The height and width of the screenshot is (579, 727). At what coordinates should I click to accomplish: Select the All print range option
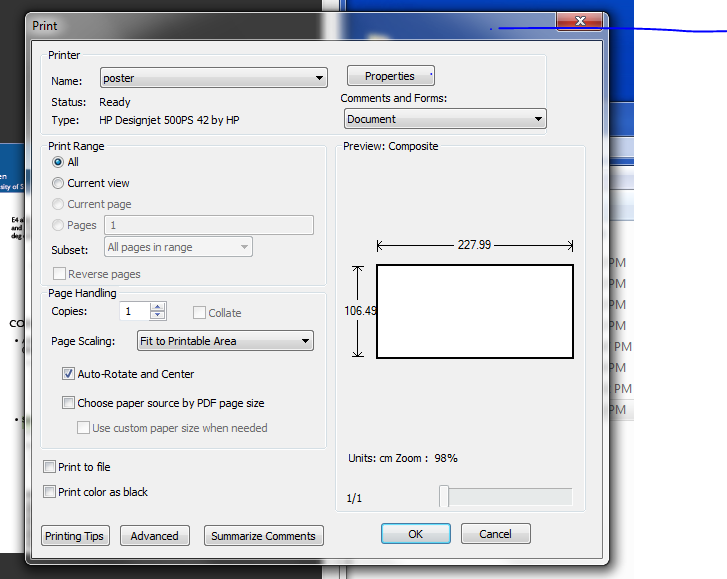tap(59, 162)
